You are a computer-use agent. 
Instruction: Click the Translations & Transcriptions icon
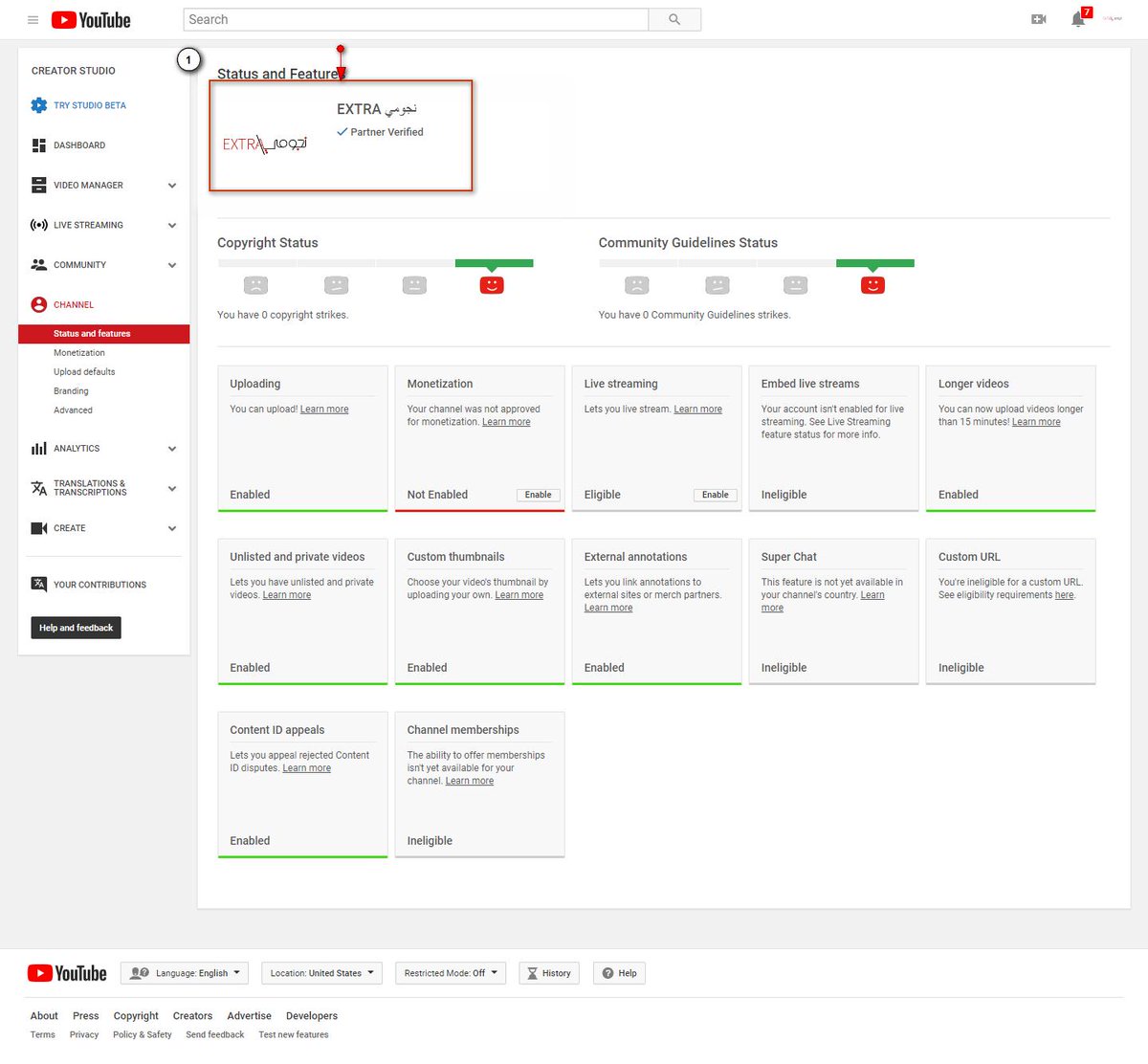(x=39, y=488)
